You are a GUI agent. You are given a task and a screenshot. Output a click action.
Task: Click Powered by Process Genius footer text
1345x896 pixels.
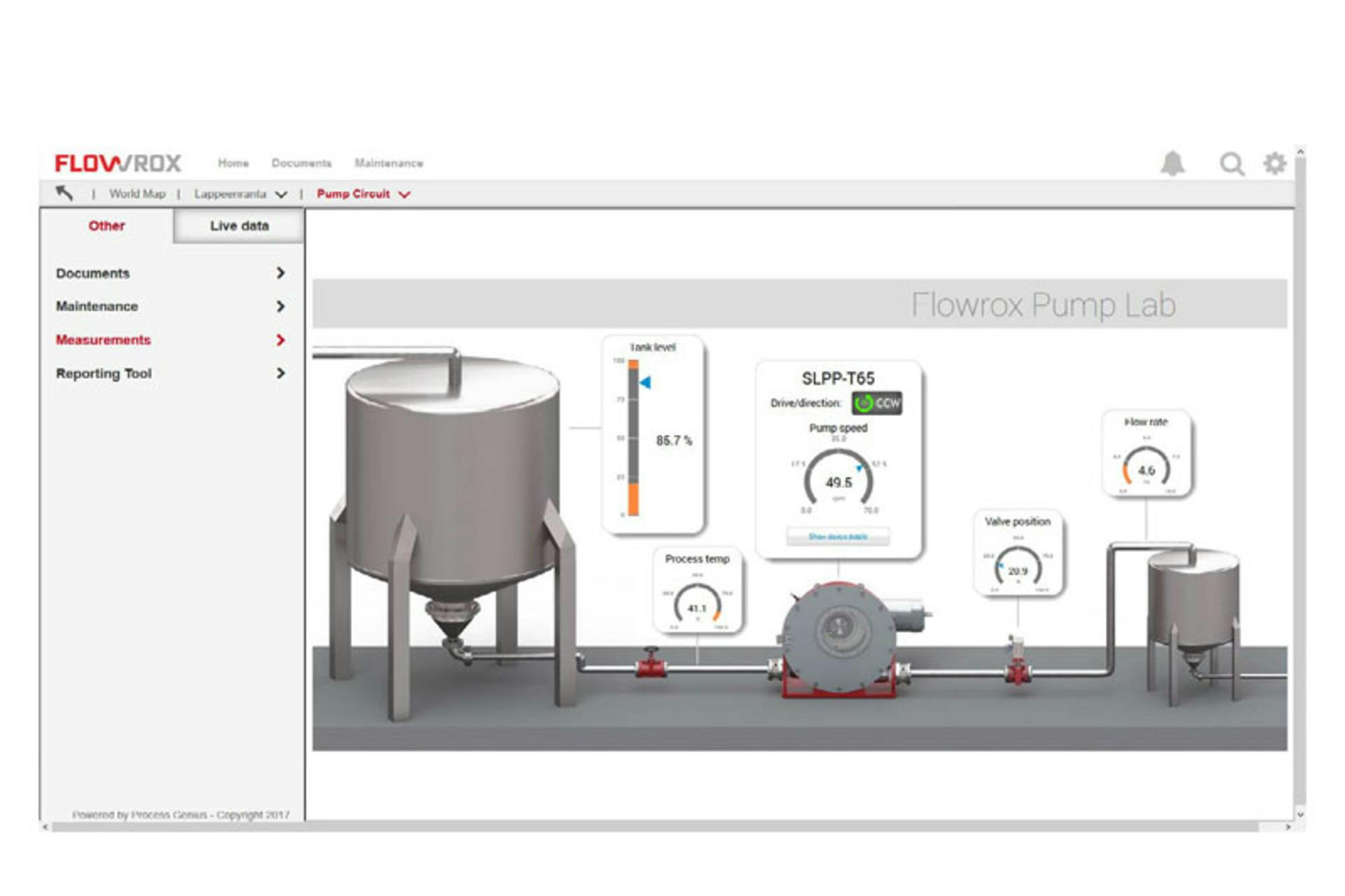click(x=180, y=815)
